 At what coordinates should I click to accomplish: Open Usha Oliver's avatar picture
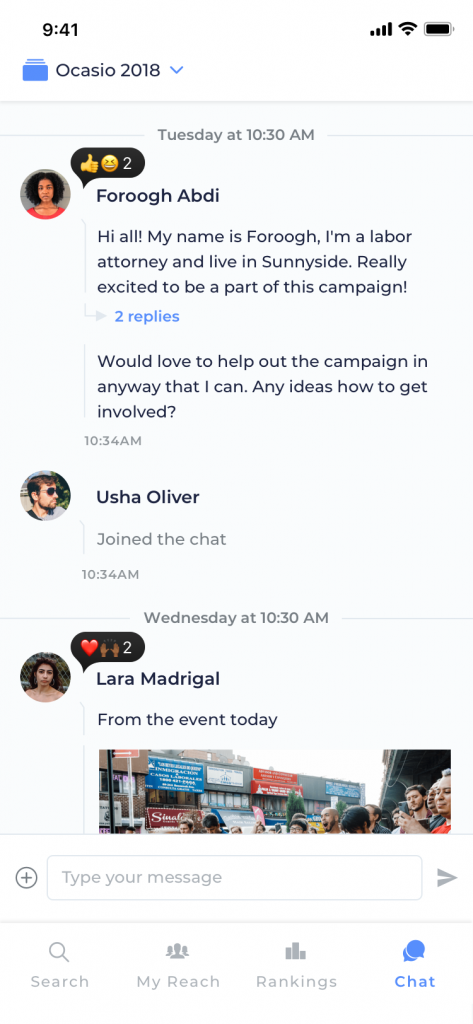tap(45, 496)
